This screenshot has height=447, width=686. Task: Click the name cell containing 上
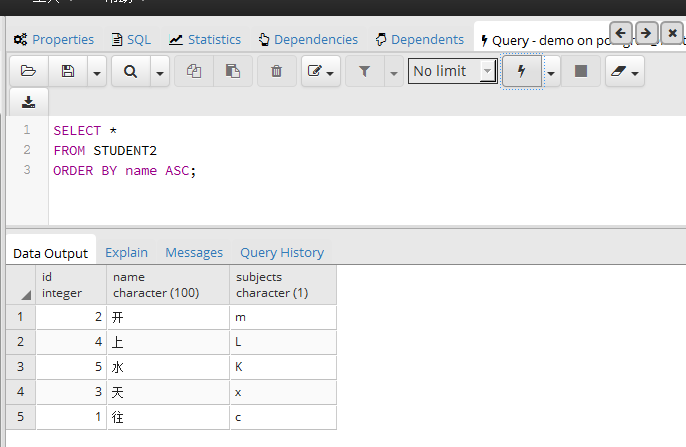point(168,342)
